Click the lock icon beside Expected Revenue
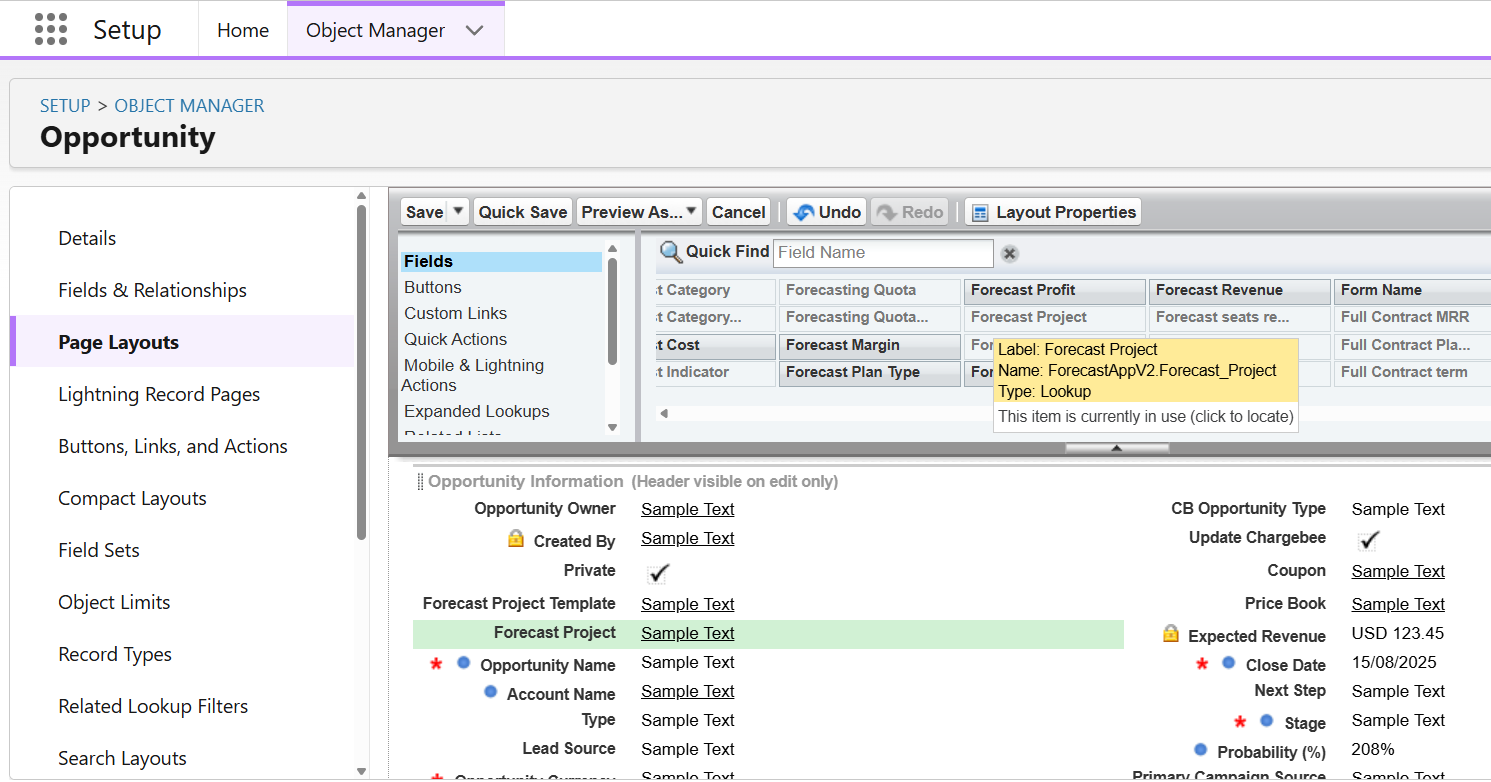This screenshot has height=782, width=1491. 1171,634
